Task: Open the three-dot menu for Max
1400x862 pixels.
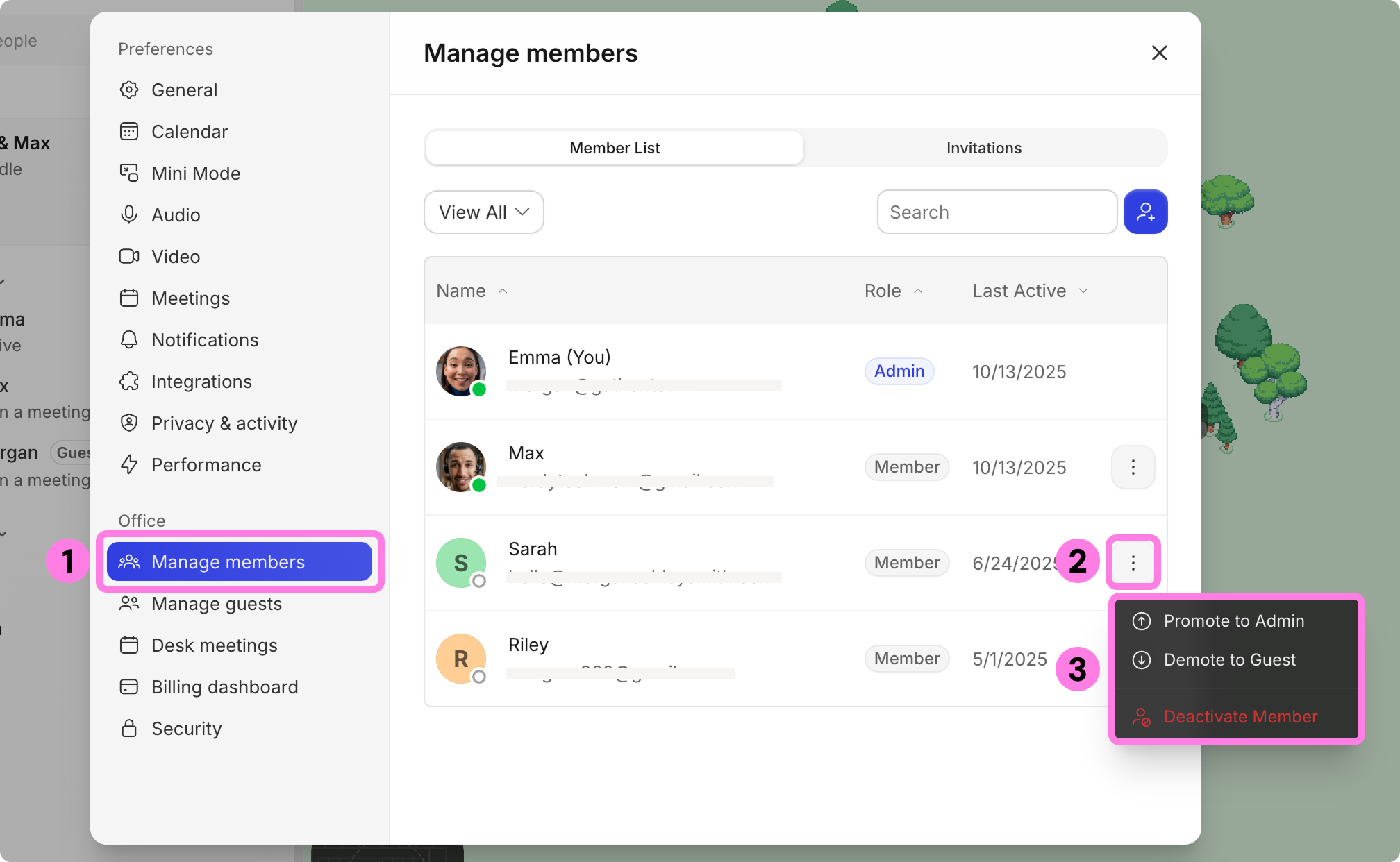Action: (x=1133, y=467)
